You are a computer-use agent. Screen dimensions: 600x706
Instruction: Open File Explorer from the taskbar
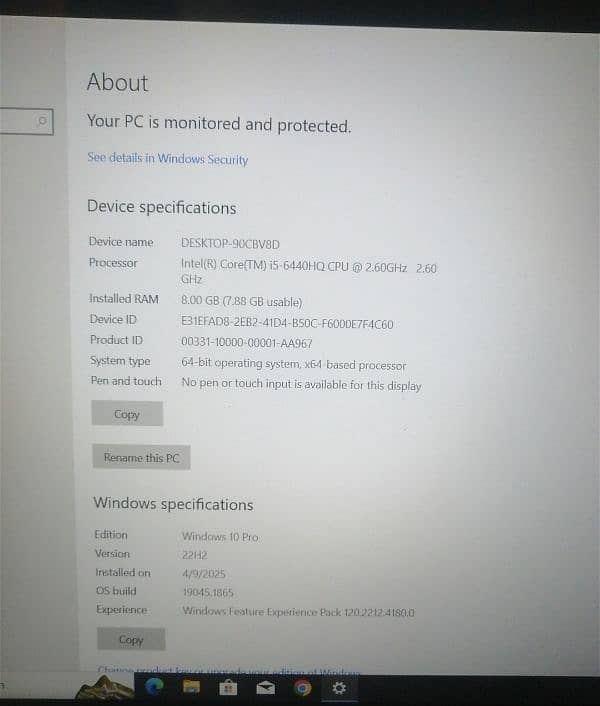[x=191, y=687]
